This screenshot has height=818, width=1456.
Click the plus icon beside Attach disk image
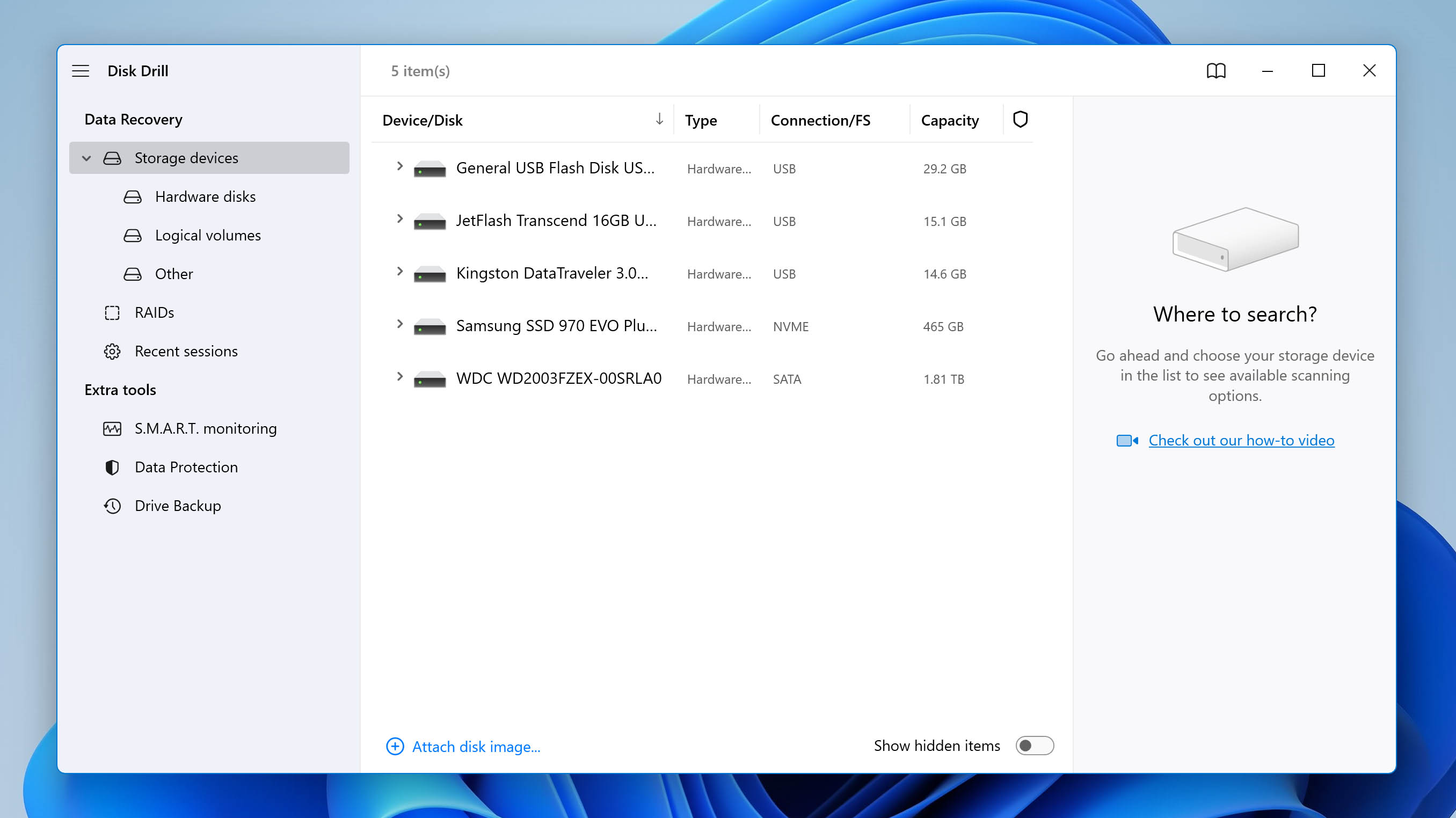tap(395, 746)
